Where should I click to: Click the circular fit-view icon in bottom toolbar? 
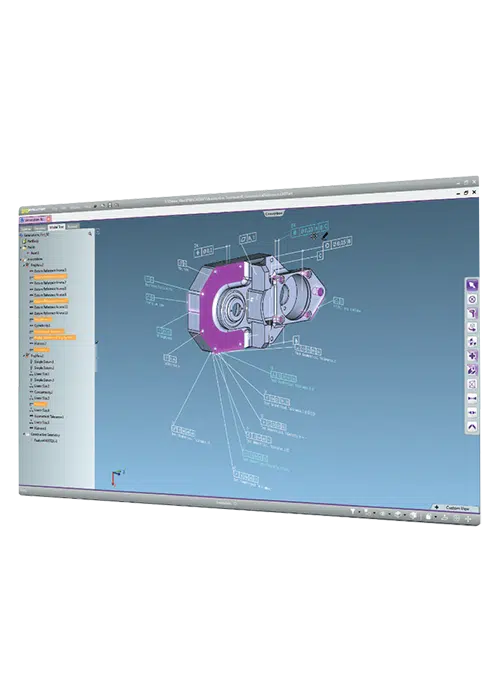click(456, 518)
